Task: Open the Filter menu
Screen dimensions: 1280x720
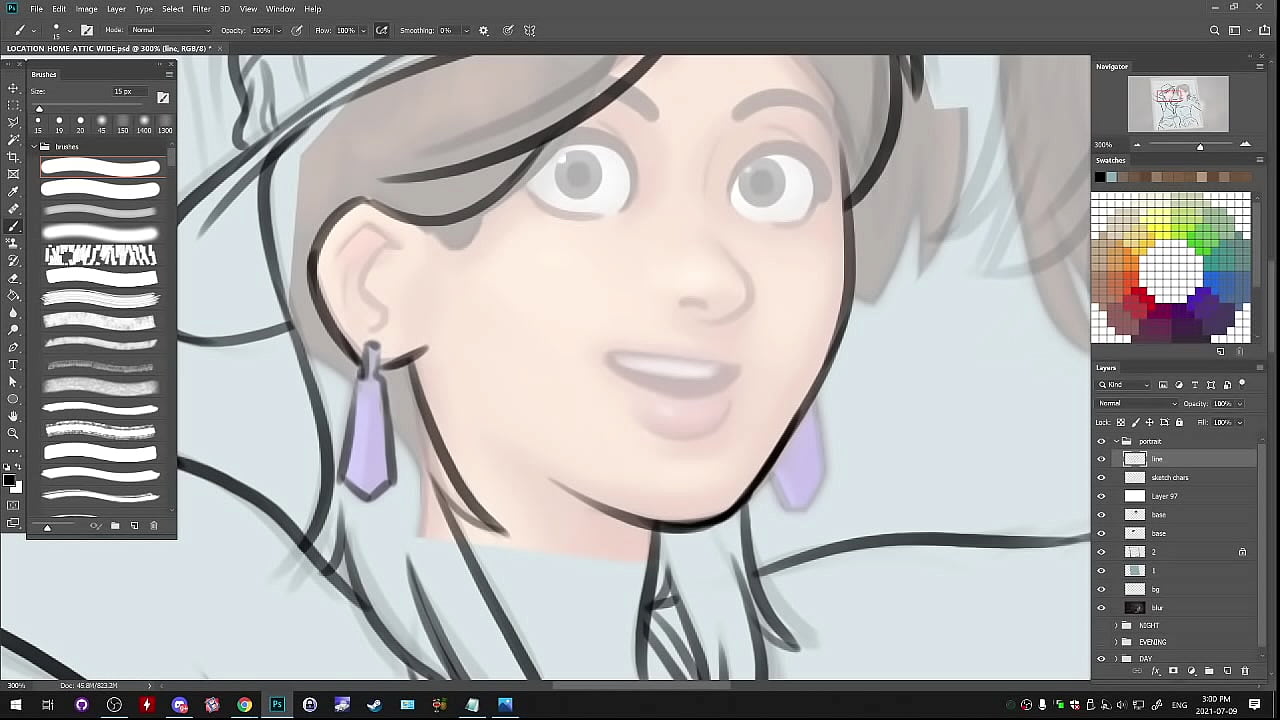Action: (x=201, y=9)
